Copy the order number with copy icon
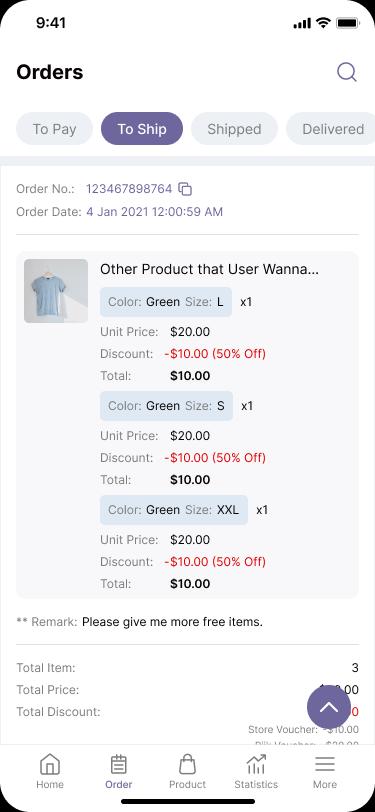This screenshot has height=812, width=375. coord(185,189)
